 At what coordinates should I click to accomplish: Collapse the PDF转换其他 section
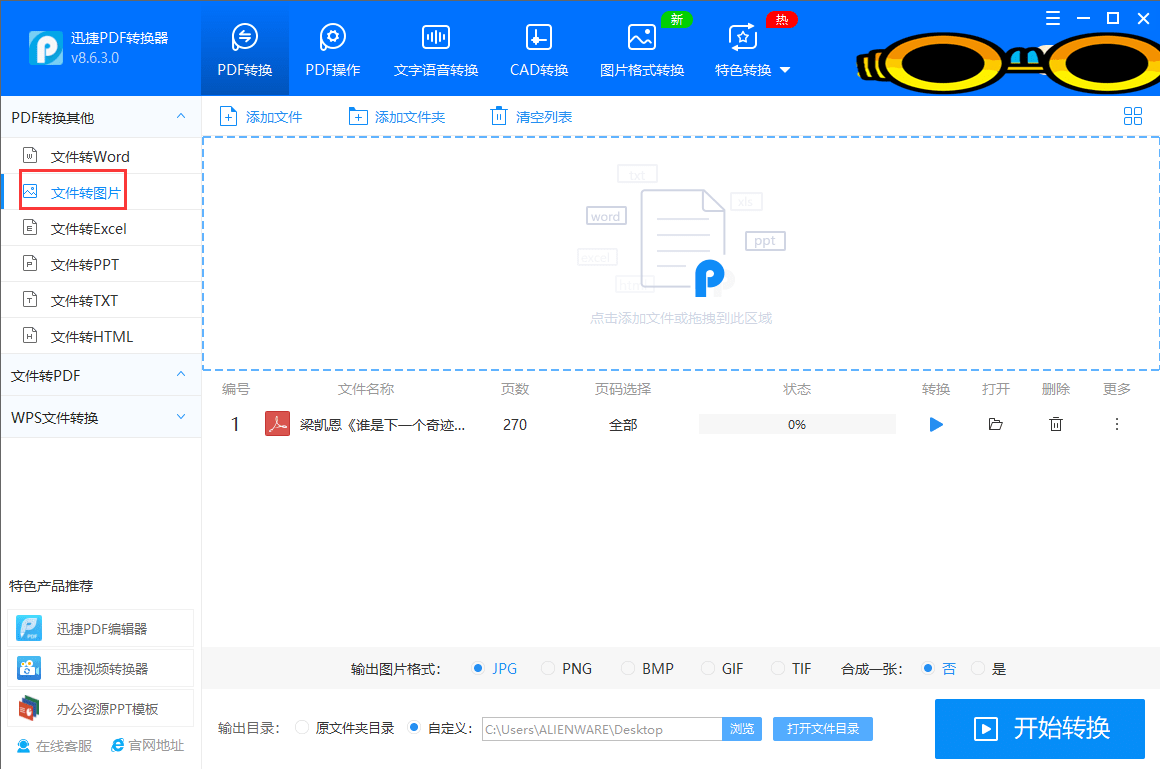pos(181,117)
